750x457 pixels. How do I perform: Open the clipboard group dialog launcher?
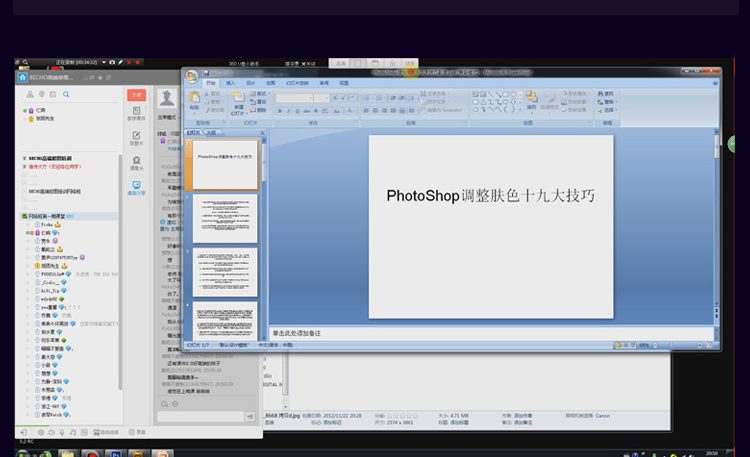click(x=224, y=123)
